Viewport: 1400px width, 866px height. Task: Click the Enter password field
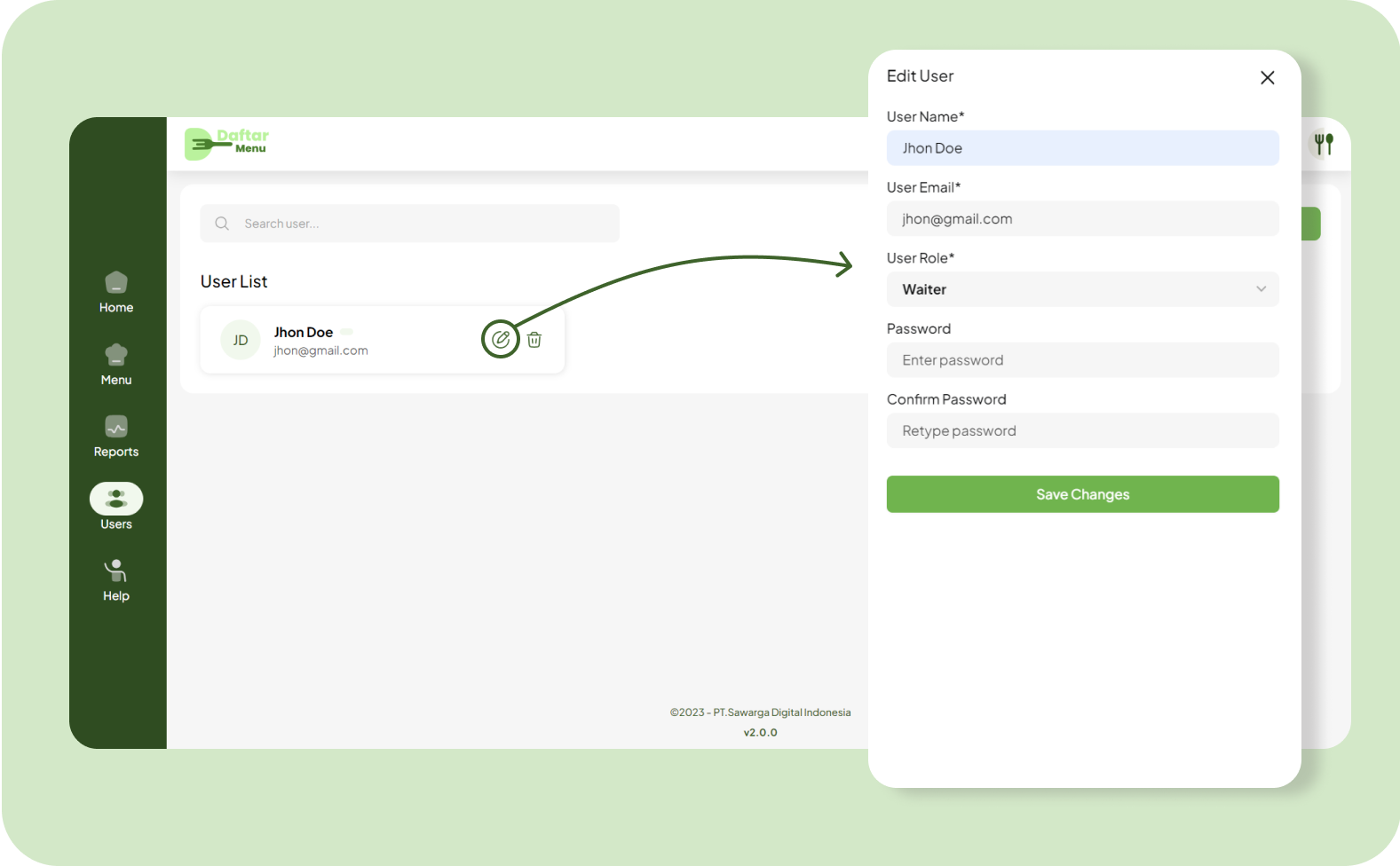tap(1082, 360)
